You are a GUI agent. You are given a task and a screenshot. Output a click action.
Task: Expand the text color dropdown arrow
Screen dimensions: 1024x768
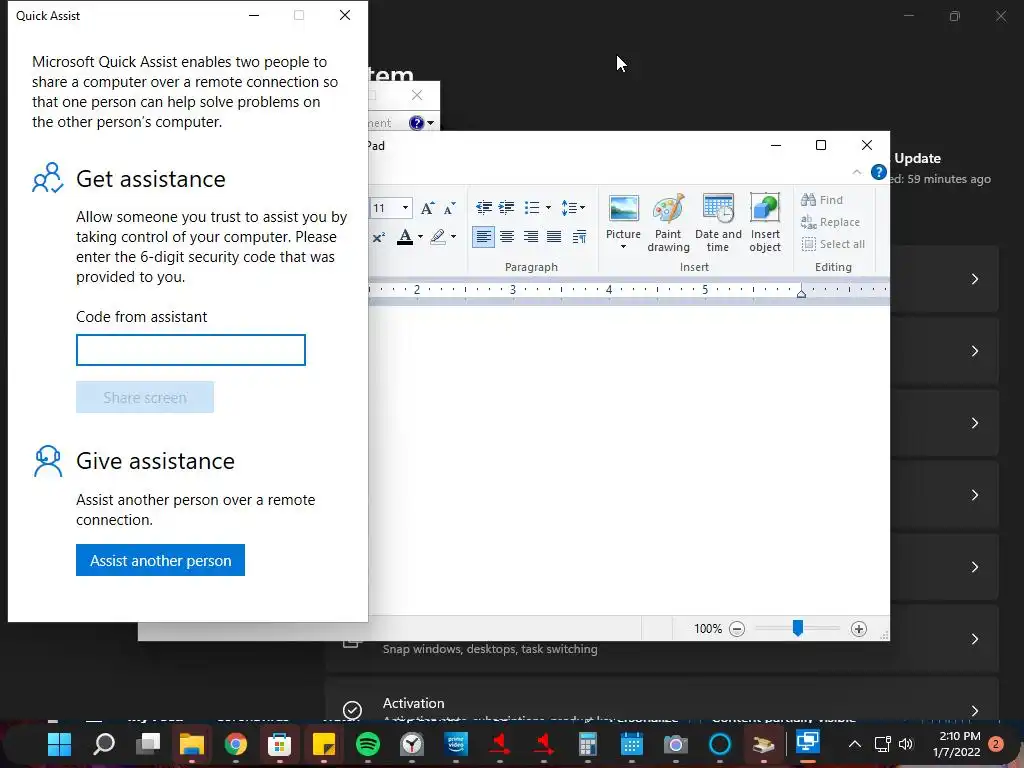[x=421, y=237]
